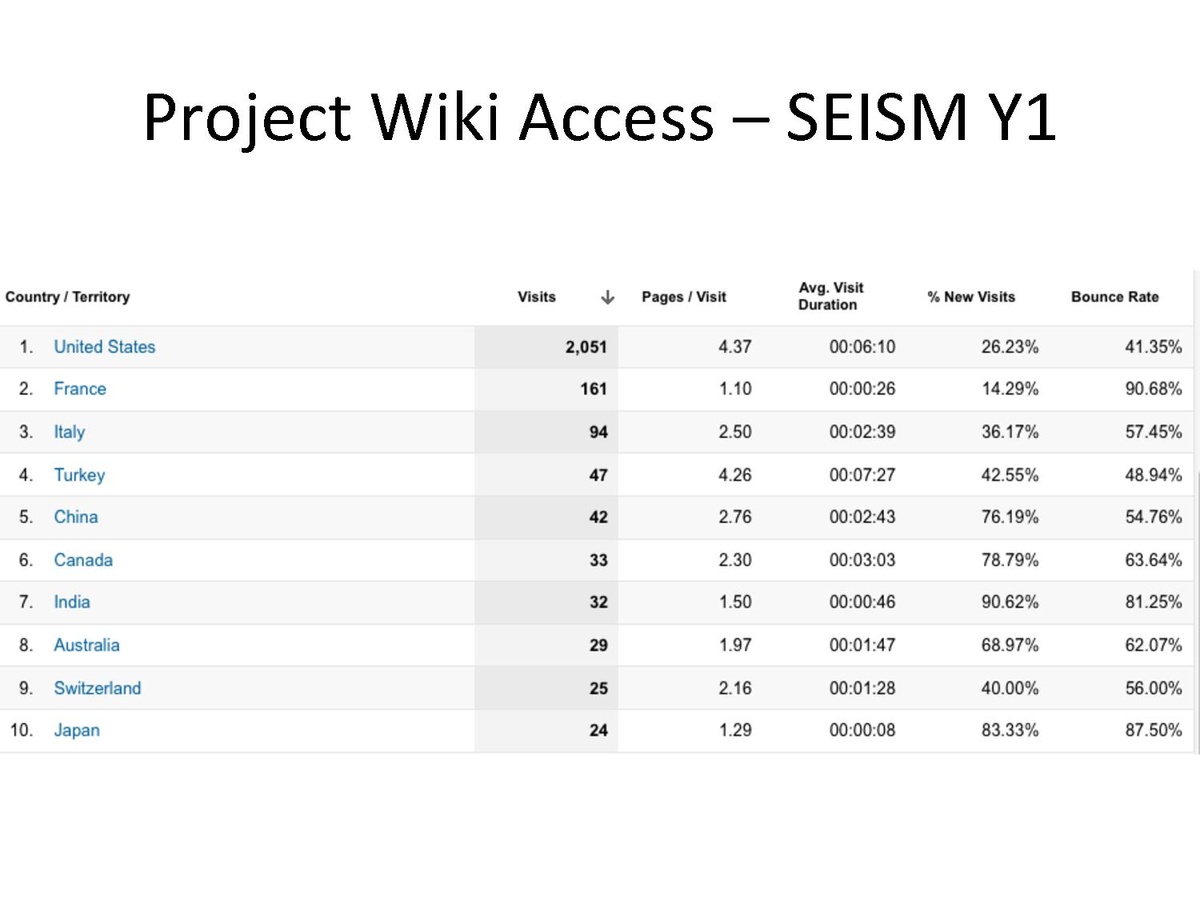Click the Visits sort arrow icon
1200x900 pixels.
click(607, 297)
